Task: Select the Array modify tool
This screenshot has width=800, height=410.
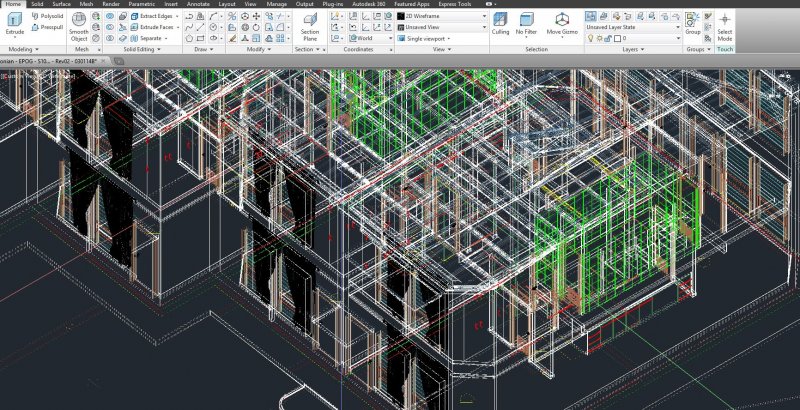Action: coord(280,38)
